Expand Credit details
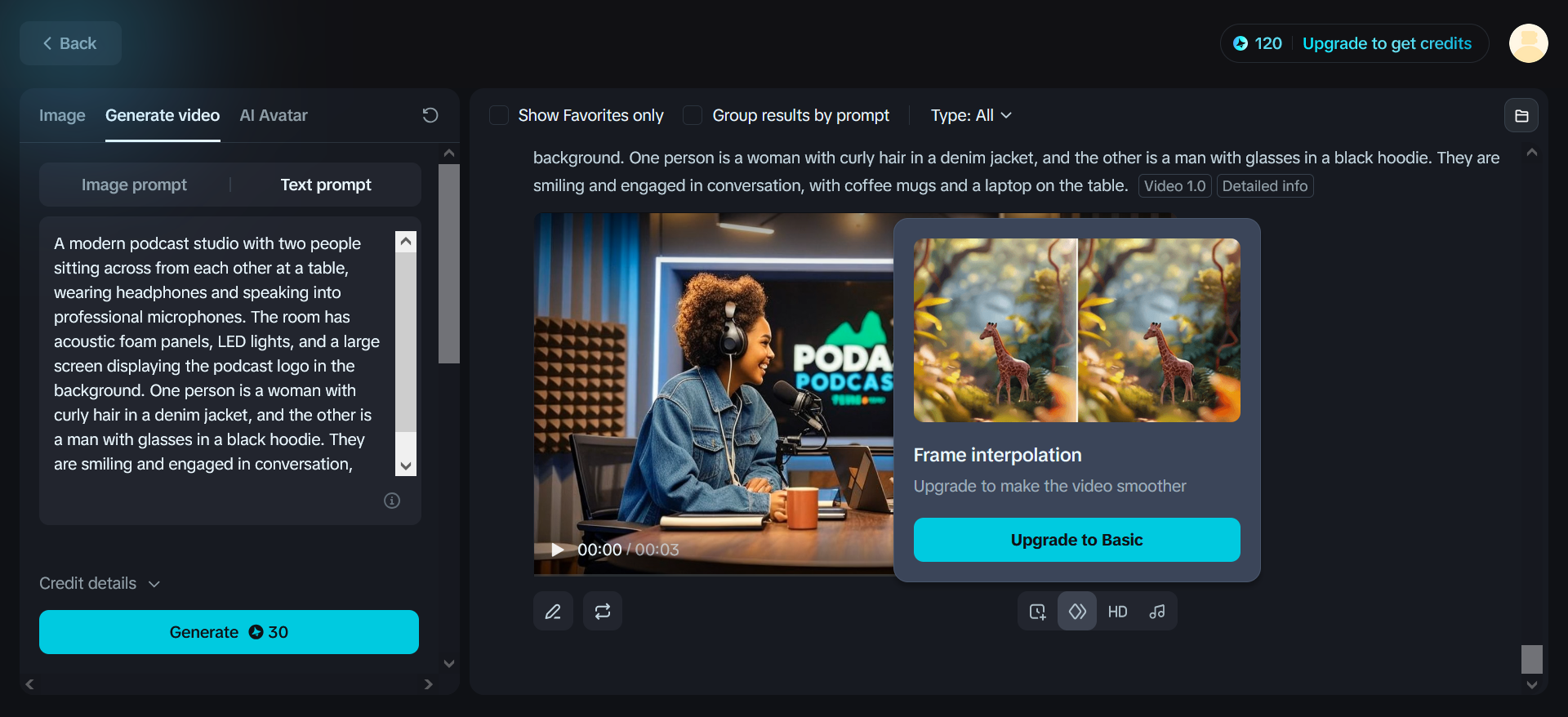Image resolution: width=1568 pixels, height=717 pixels. pos(100,583)
